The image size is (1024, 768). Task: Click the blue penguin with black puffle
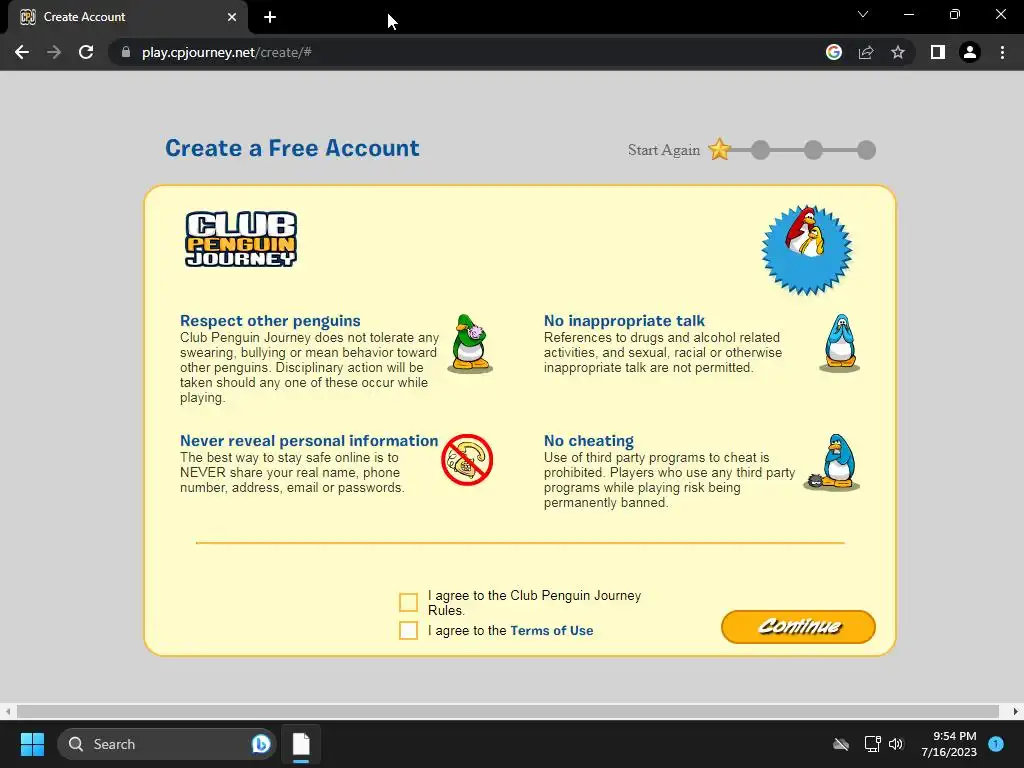point(832,462)
